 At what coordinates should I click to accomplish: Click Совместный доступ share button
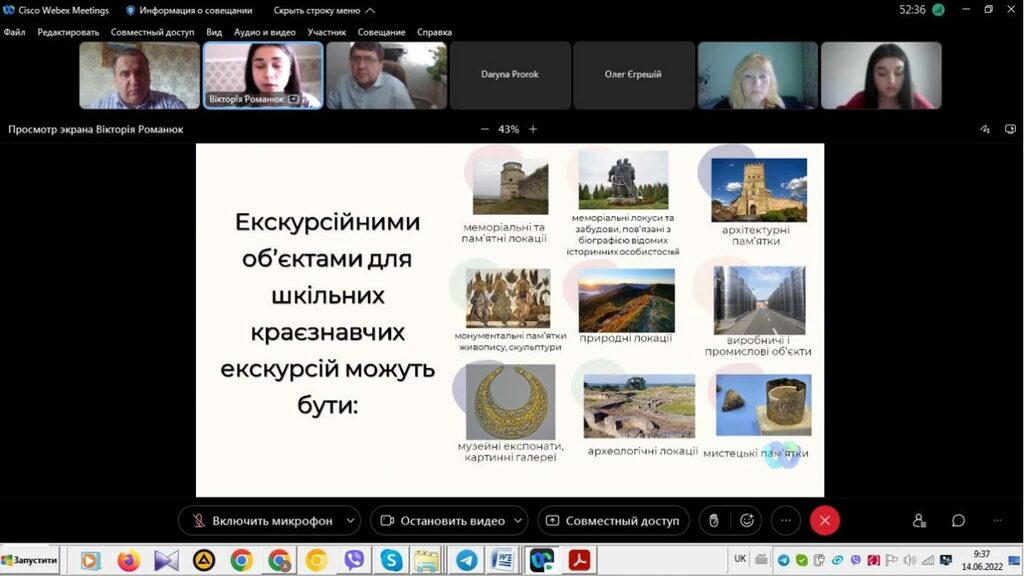[612, 521]
